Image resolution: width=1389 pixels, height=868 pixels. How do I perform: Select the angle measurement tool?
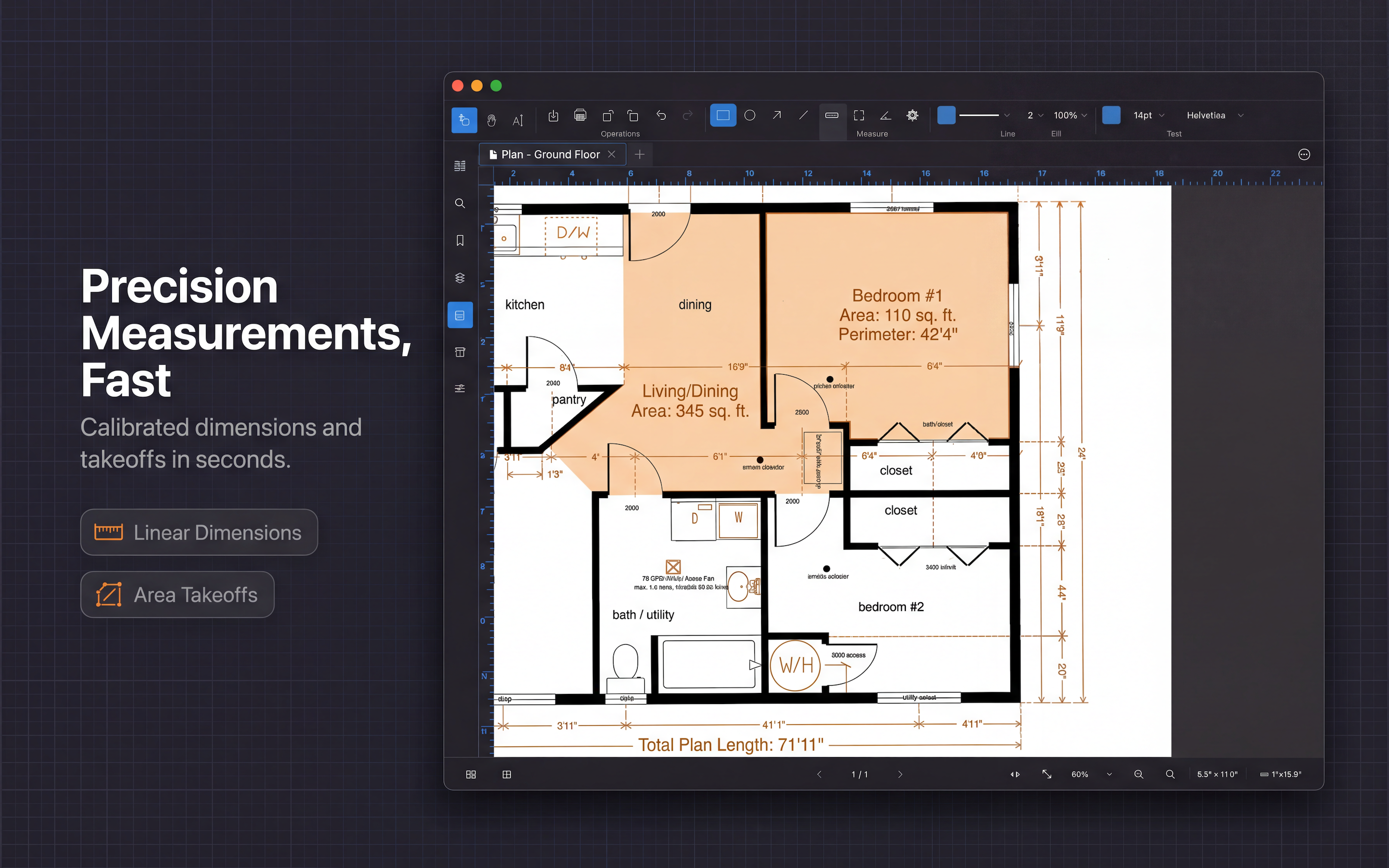coord(885,115)
